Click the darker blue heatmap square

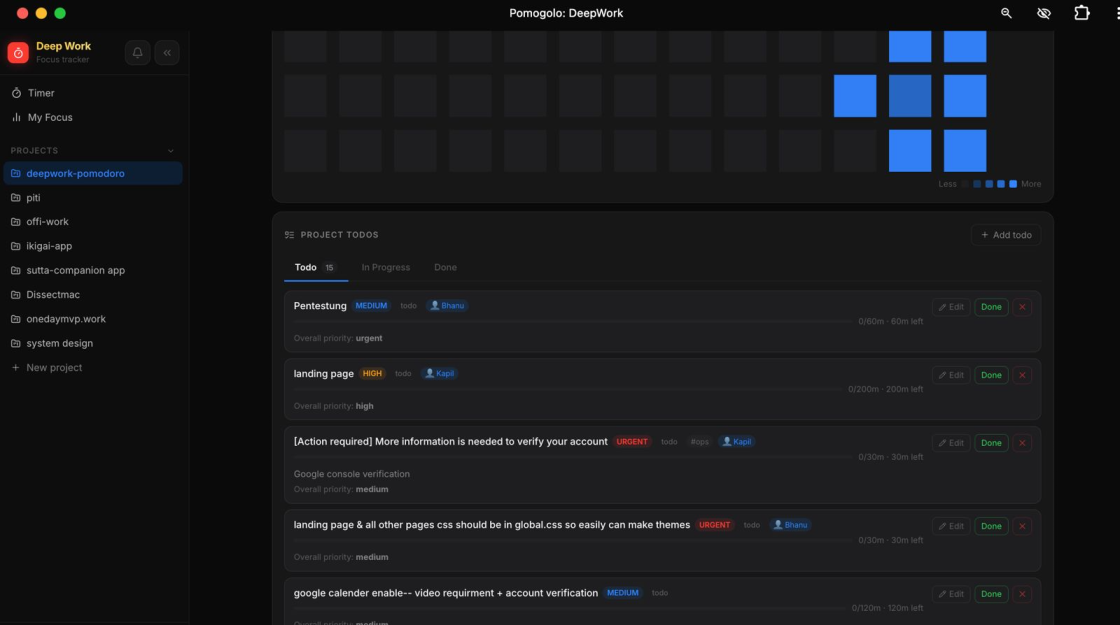[x=909, y=96]
